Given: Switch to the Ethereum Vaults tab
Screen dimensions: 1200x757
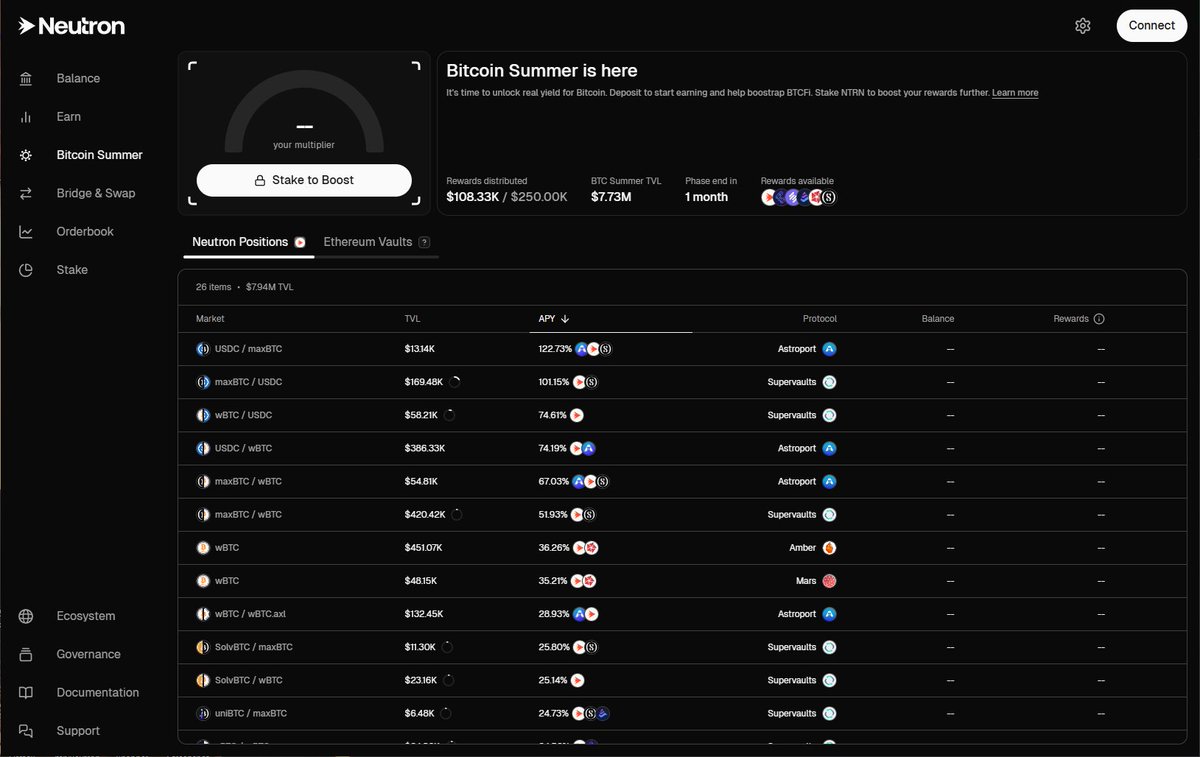Looking at the screenshot, I should (367, 241).
